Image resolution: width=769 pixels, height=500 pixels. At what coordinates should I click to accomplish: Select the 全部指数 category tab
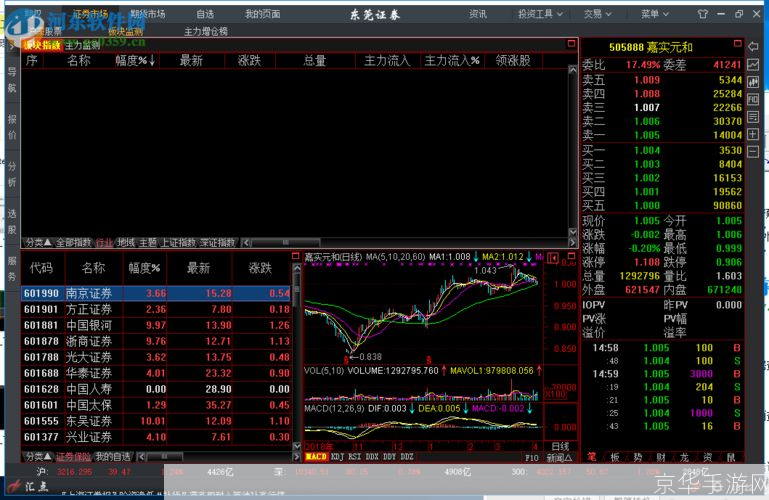coord(74,243)
